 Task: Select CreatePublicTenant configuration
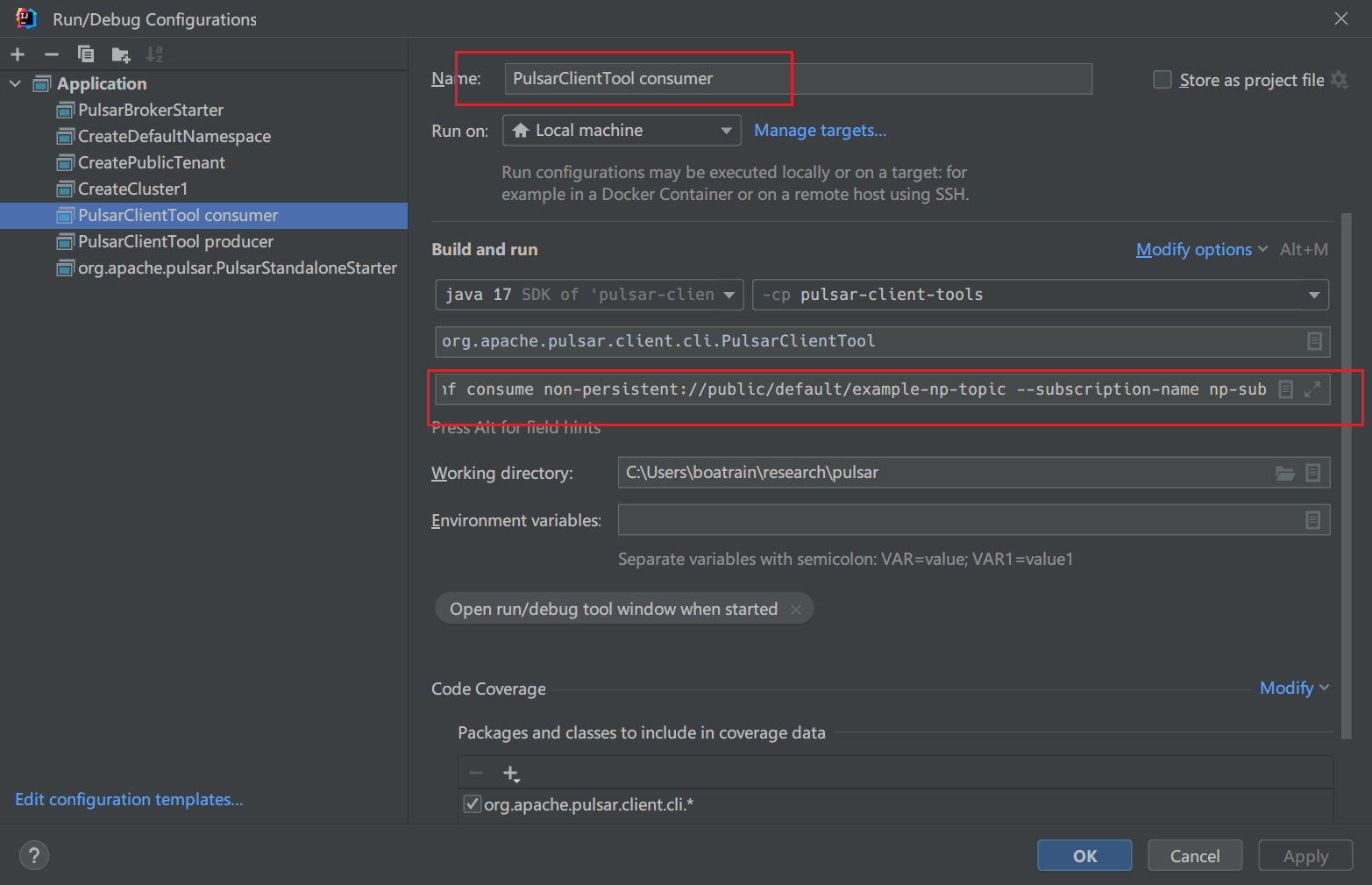(x=152, y=162)
